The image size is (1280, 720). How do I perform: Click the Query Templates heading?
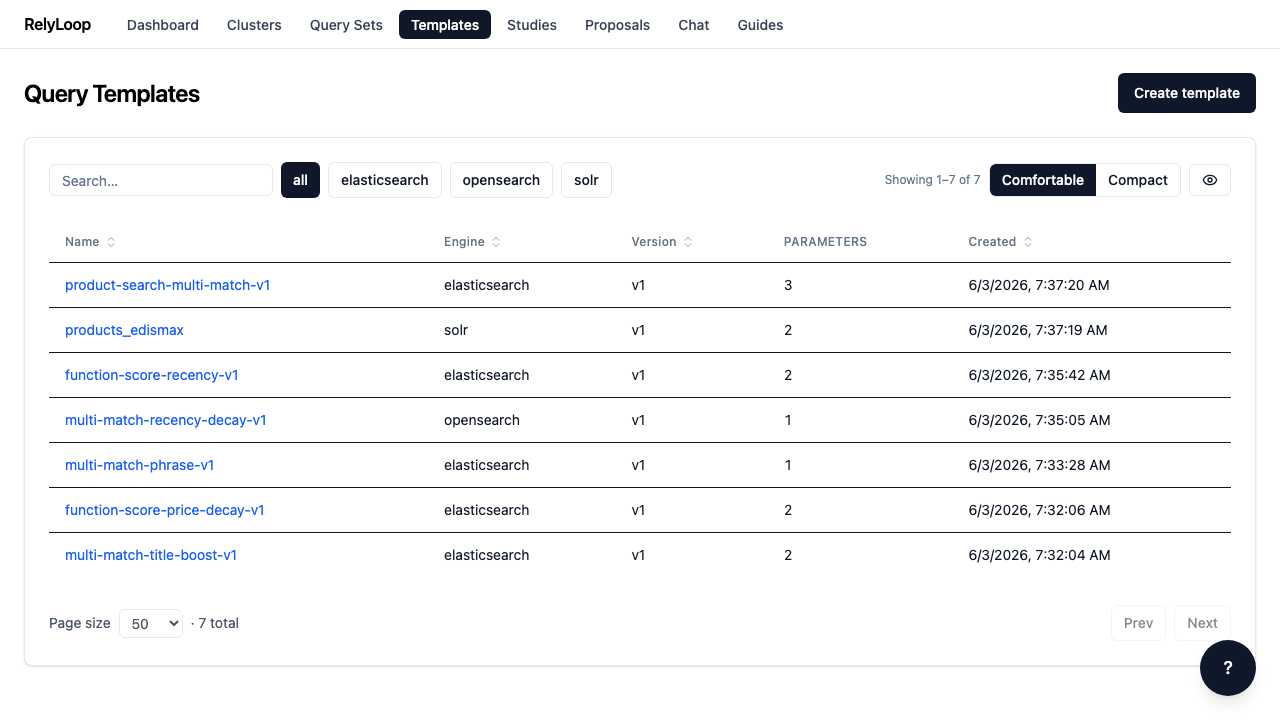[112, 93]
